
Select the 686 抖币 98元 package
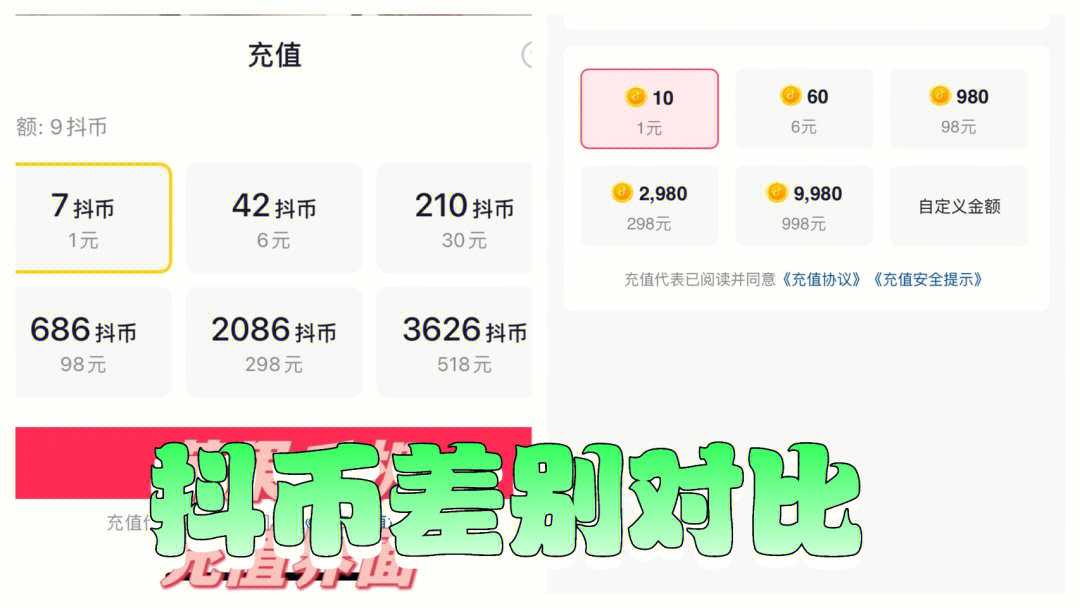[x=93, y=342]
